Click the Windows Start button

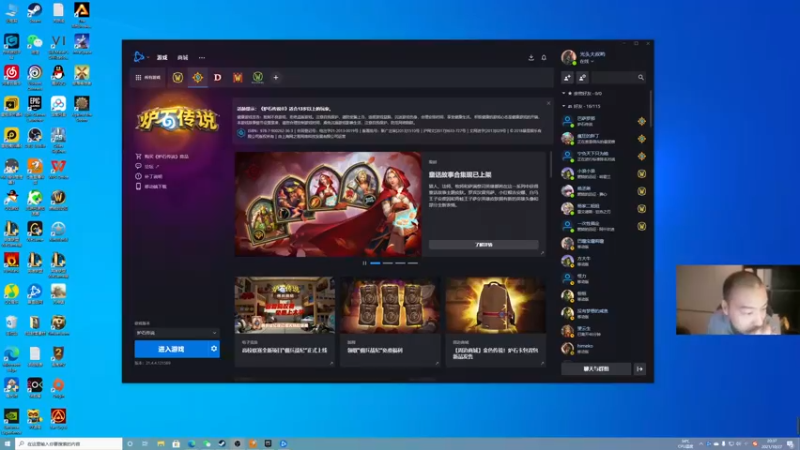click(7, 444)
